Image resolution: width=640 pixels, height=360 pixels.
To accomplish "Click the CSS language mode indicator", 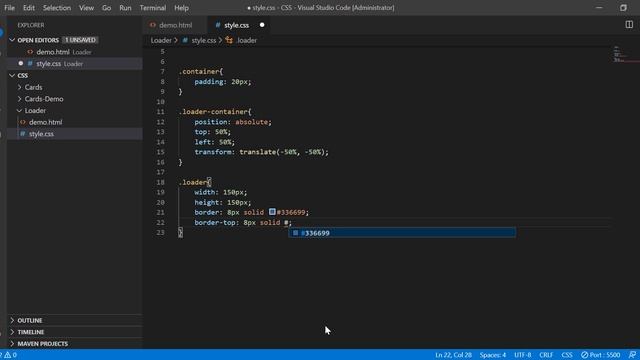I will click(x=567, y=355).
